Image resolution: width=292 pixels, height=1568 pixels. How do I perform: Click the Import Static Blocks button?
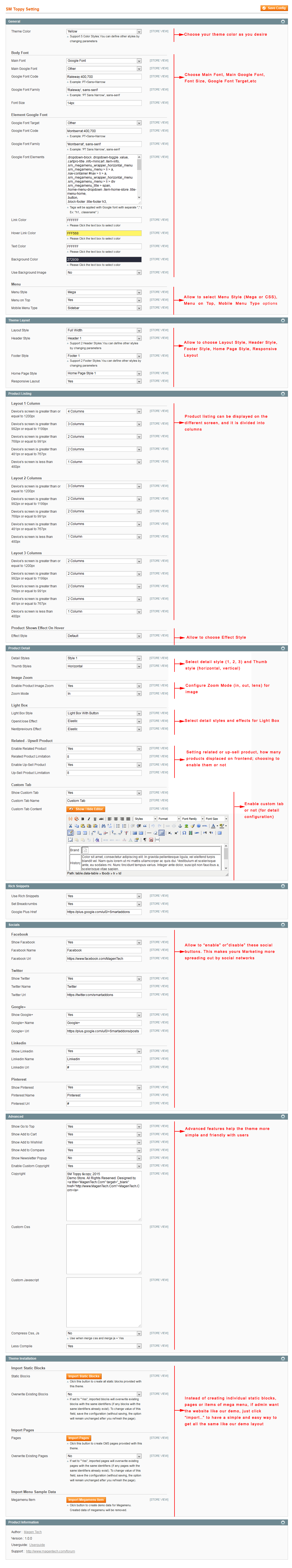[84, 1376]
